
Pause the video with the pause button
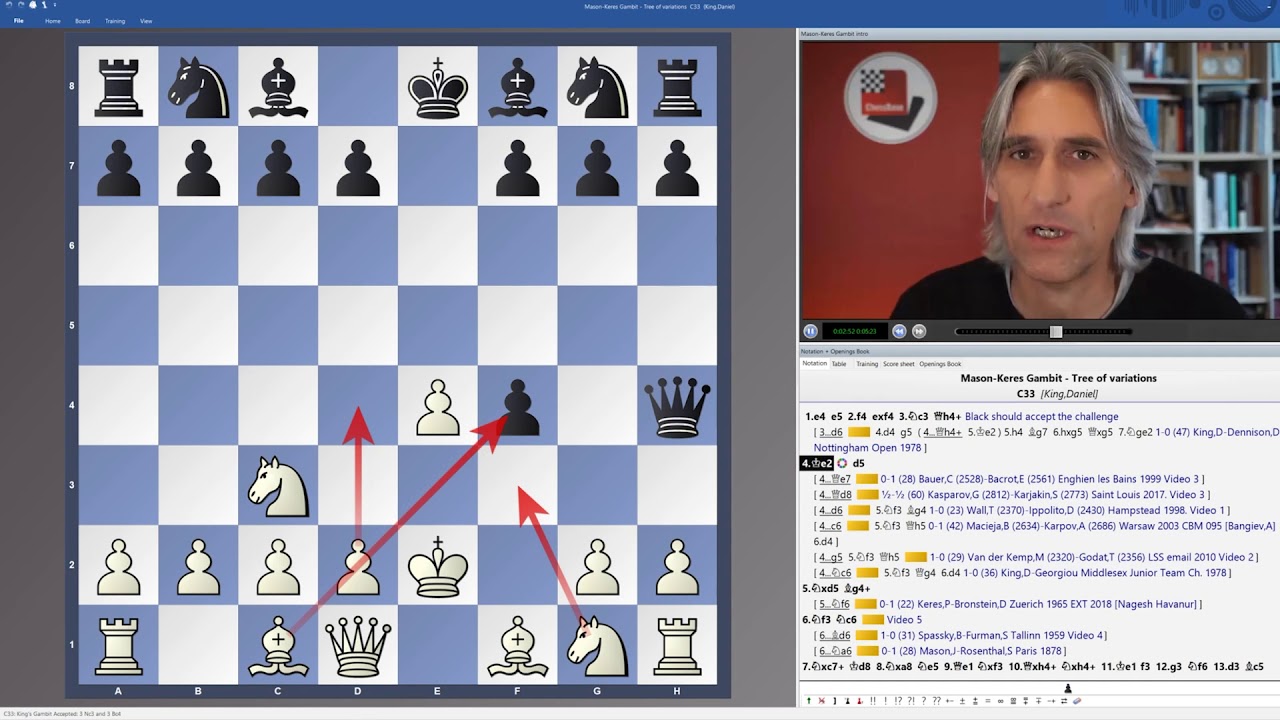coord(810,331)
